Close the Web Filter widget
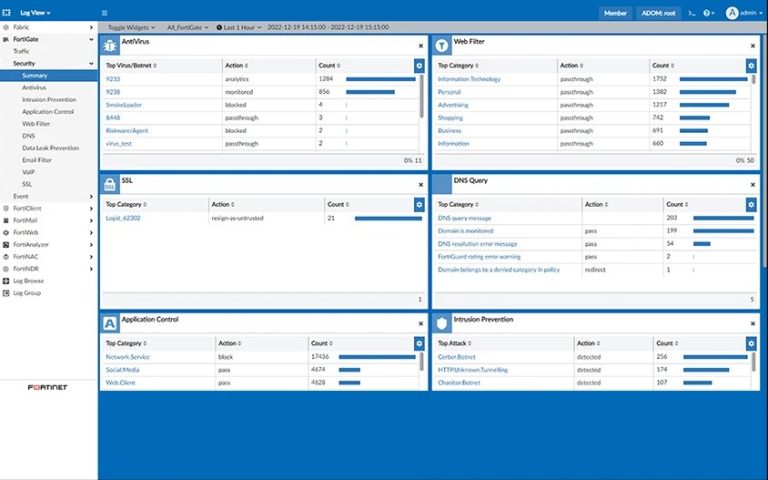This screenshot has width=768, height=480. click(753, 46)
